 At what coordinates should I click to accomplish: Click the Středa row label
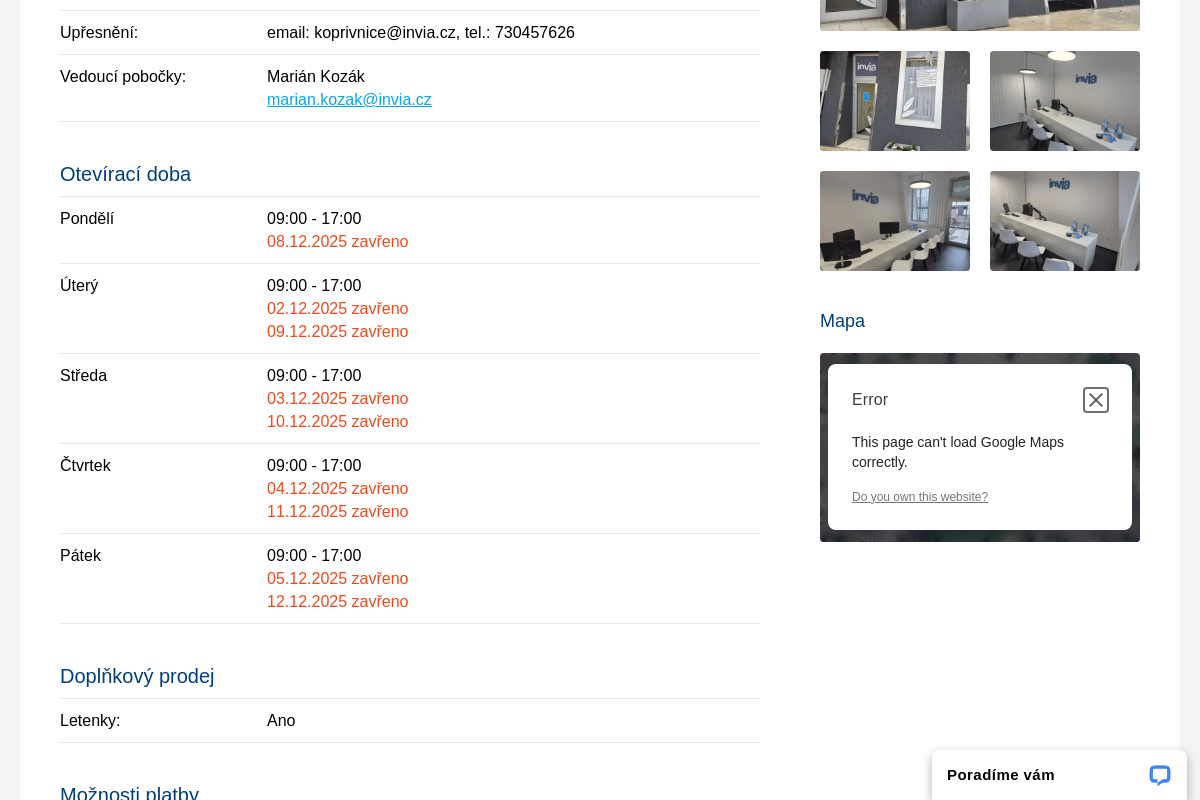click(83, 376)
